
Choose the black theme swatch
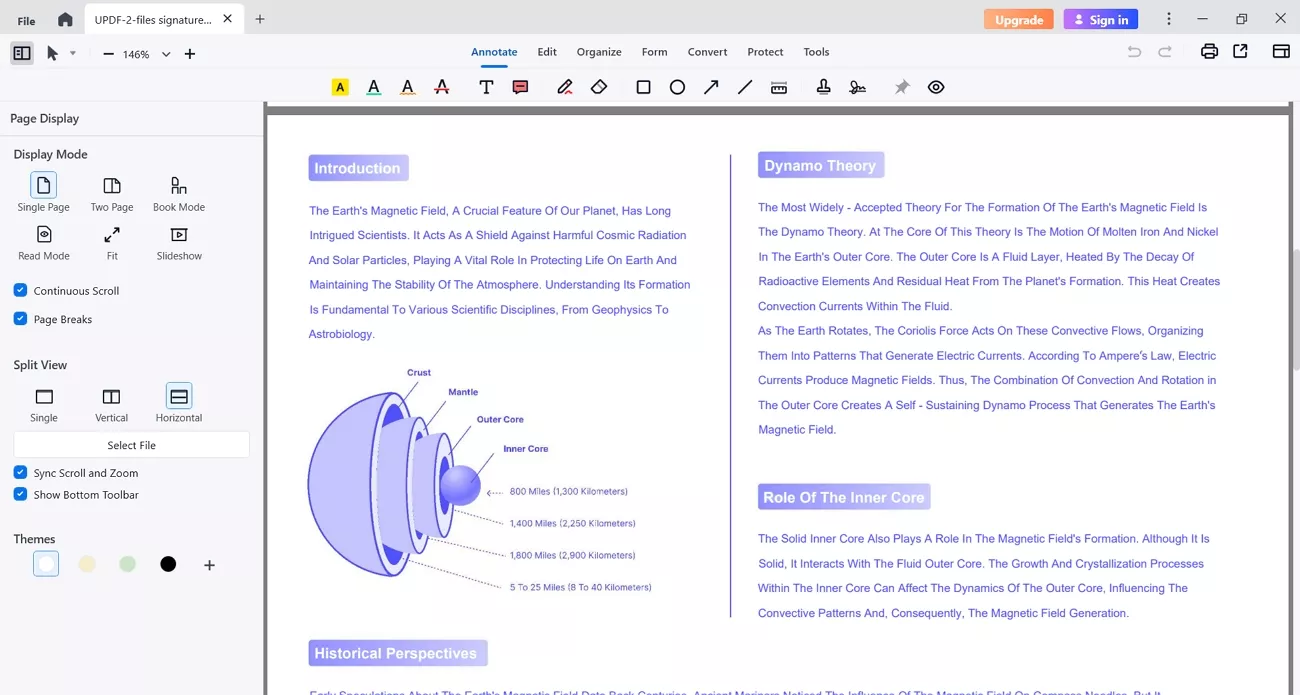pyautogui.click(x=168, y=564)
